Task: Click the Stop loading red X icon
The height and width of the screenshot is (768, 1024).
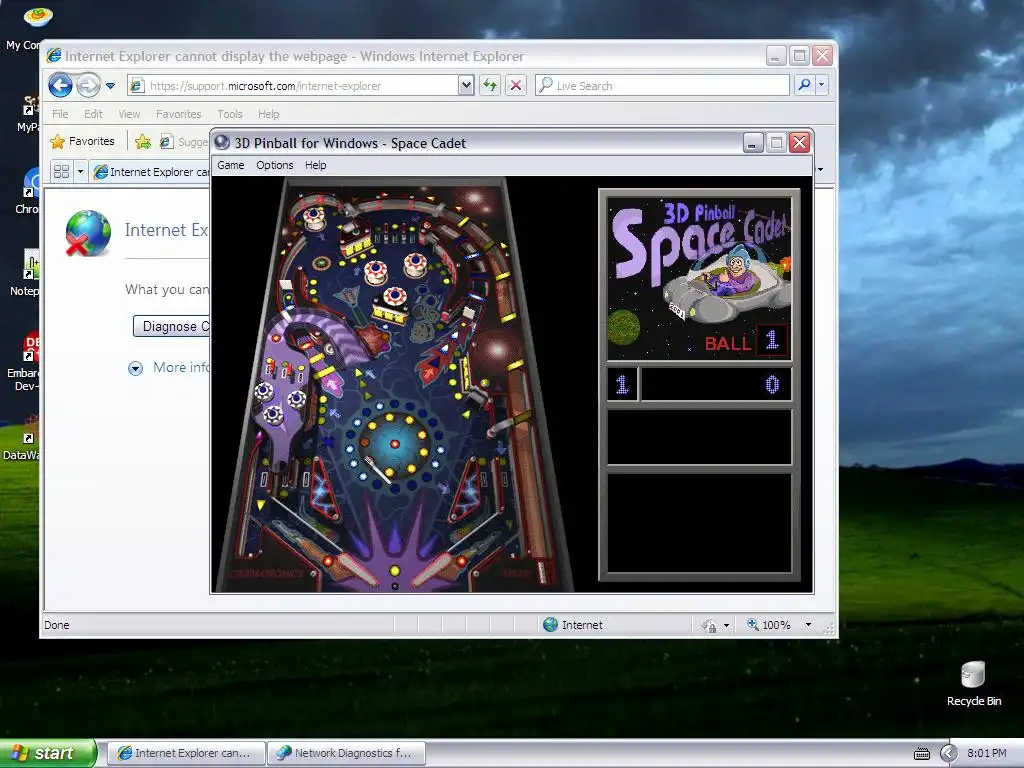Action: point(515,85)
